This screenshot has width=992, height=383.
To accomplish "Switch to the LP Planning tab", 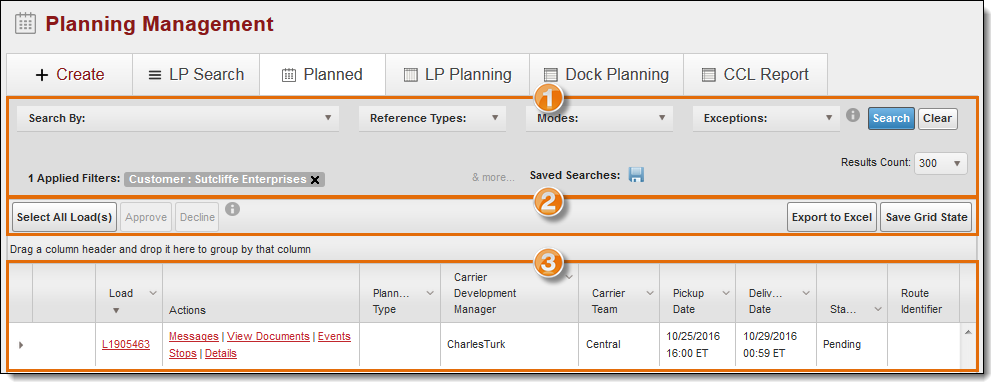I will point(457,75).
